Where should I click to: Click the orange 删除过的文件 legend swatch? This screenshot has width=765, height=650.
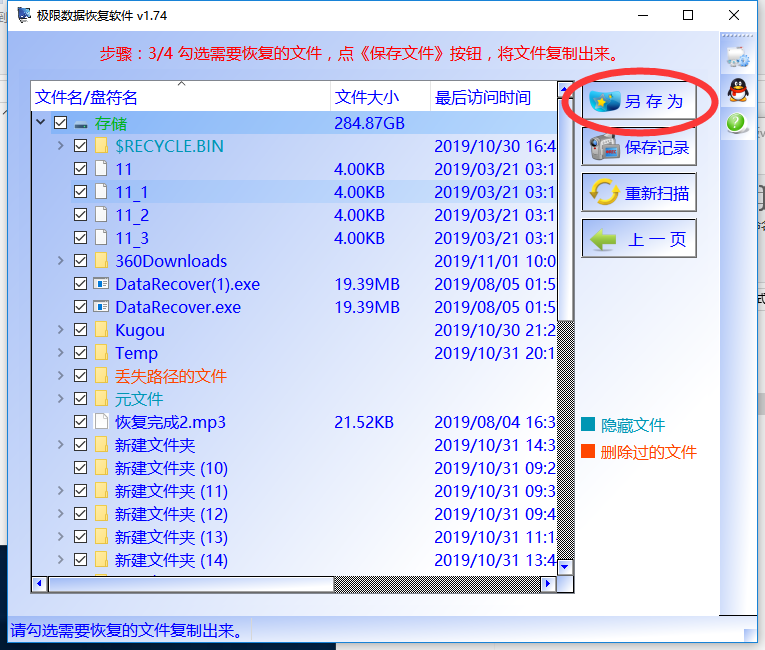588,452
